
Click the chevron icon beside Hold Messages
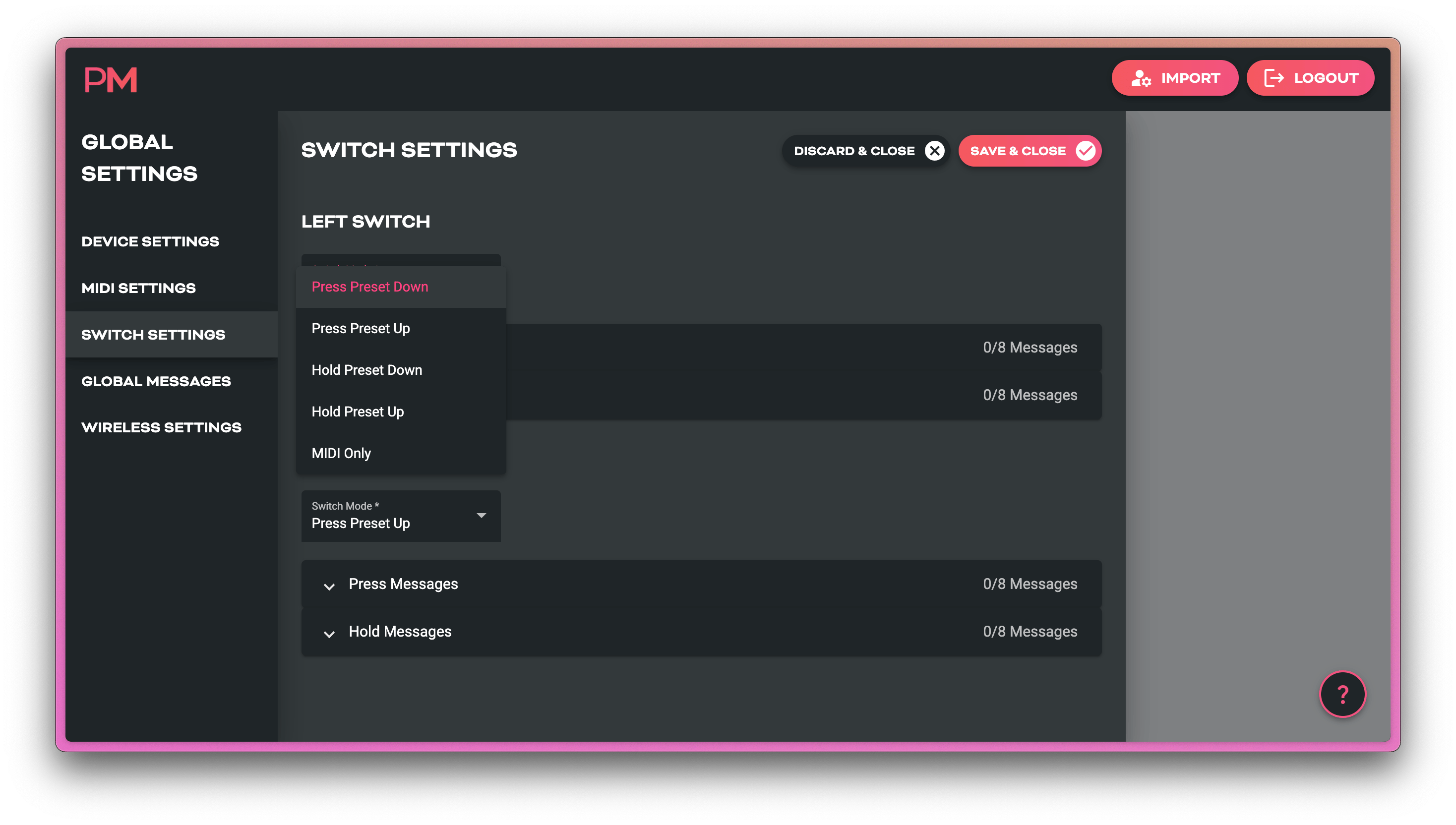pos(329,632)
